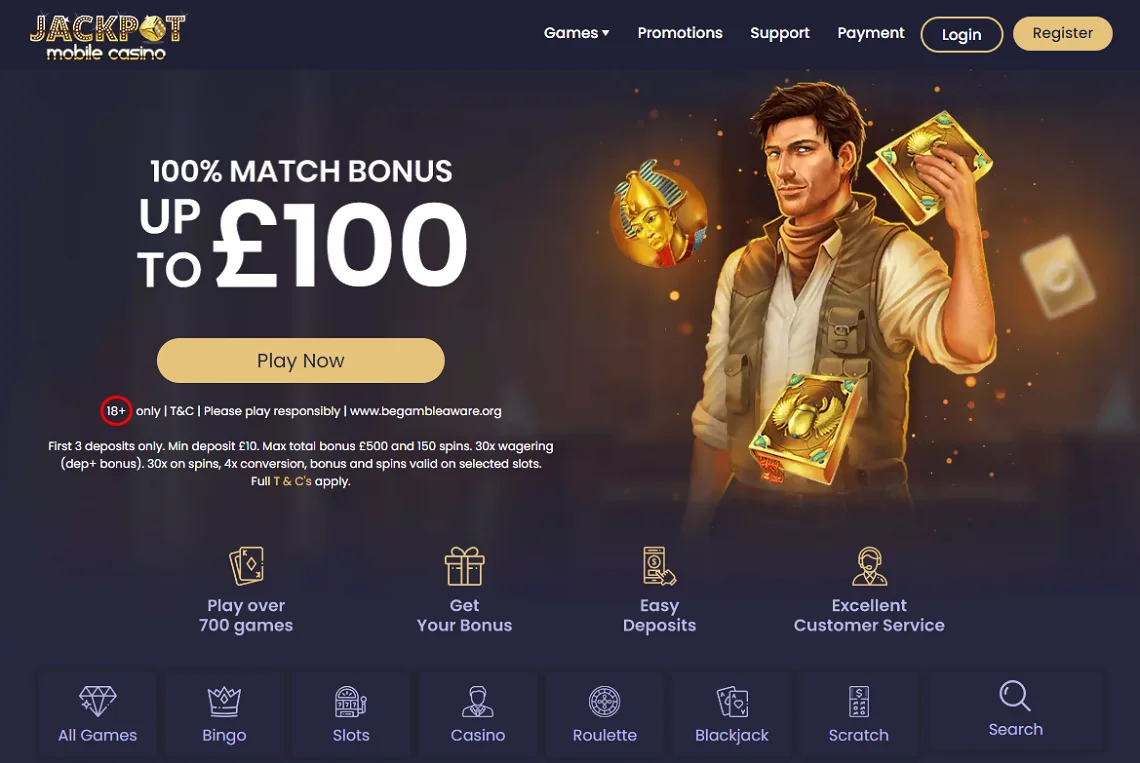Open the Promotions menu item
1140x763 pixels.
click(x=680, y=33)
